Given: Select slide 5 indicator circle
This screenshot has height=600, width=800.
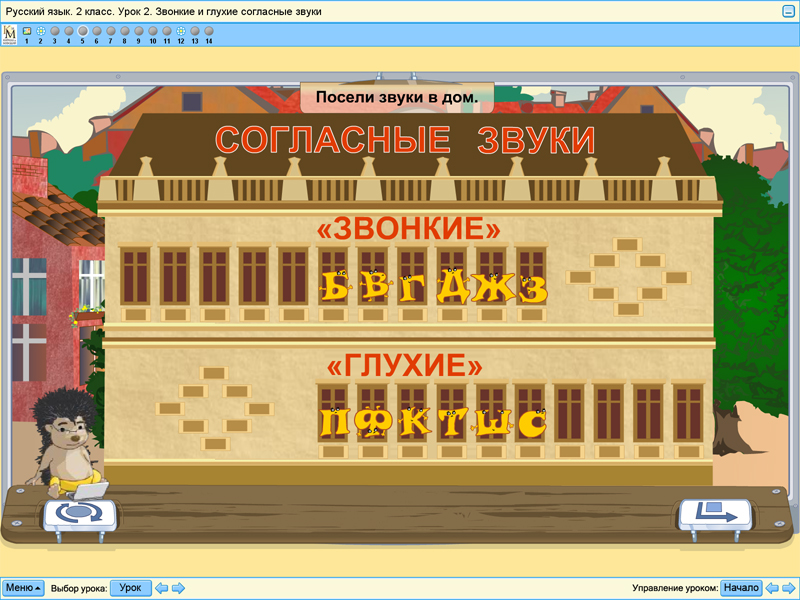Looking at the screenshot, I should pyautogui.click(x=82, y=32).
